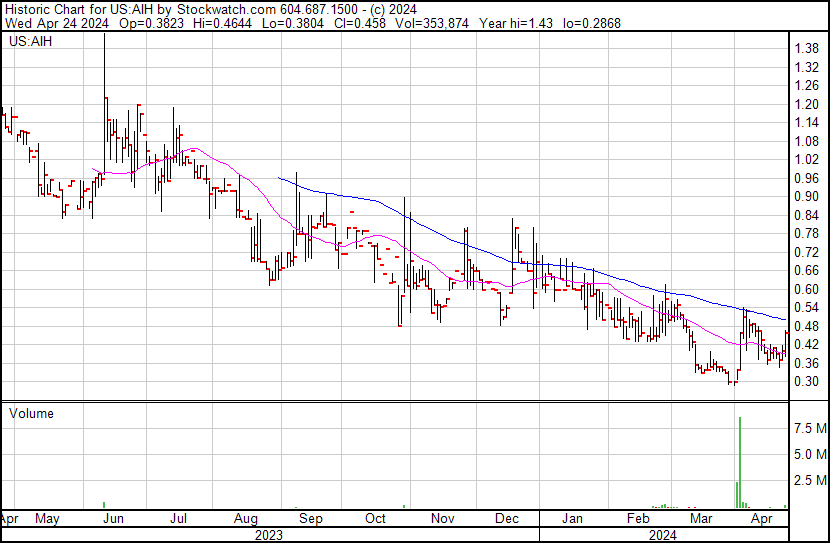The image size is (830, 543).
Task: Click the US:AIH ticker label in chart
Action: pyautogui.click(x=30, y=42)
